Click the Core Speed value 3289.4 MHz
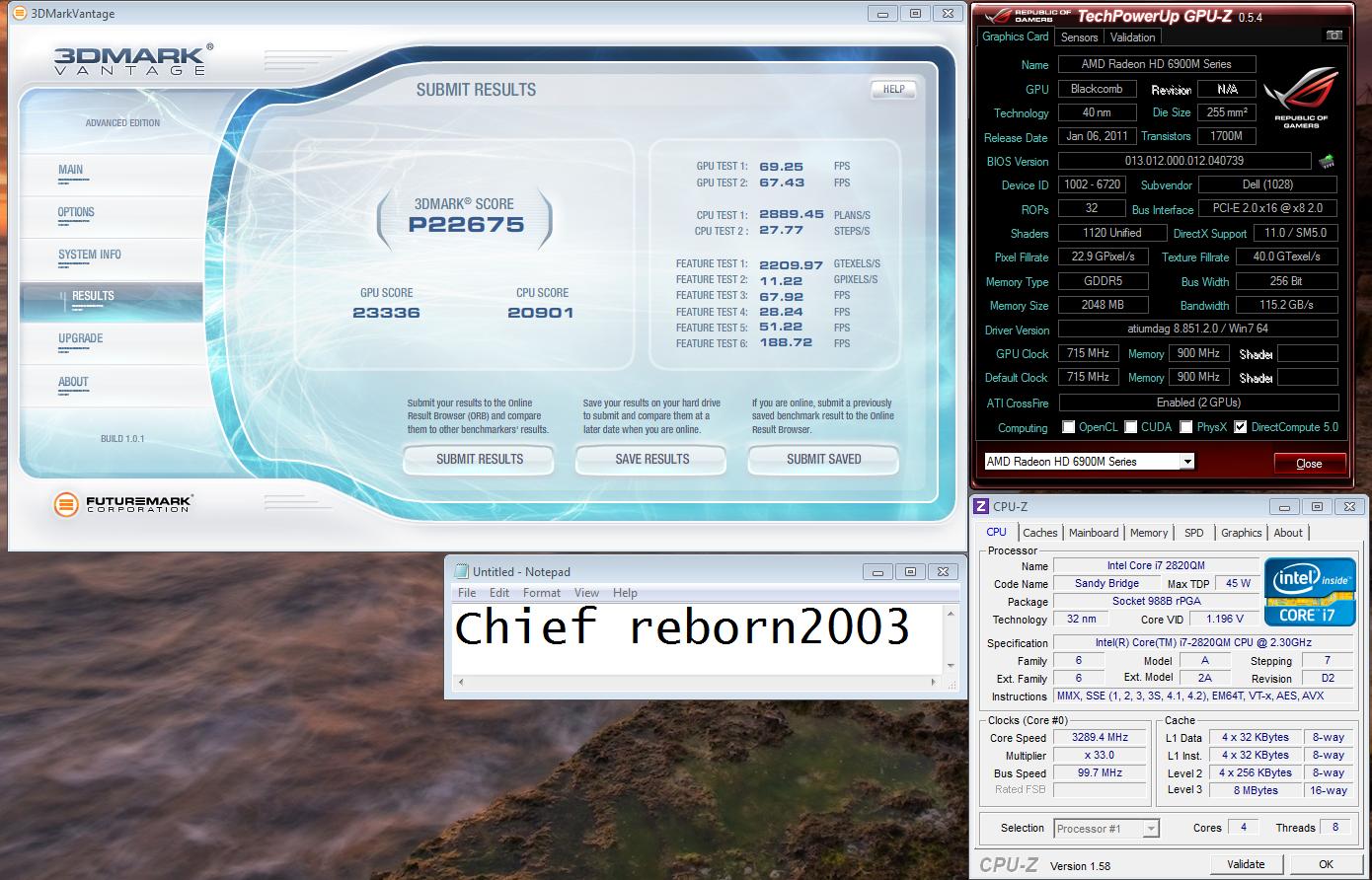 point(1100,738)
